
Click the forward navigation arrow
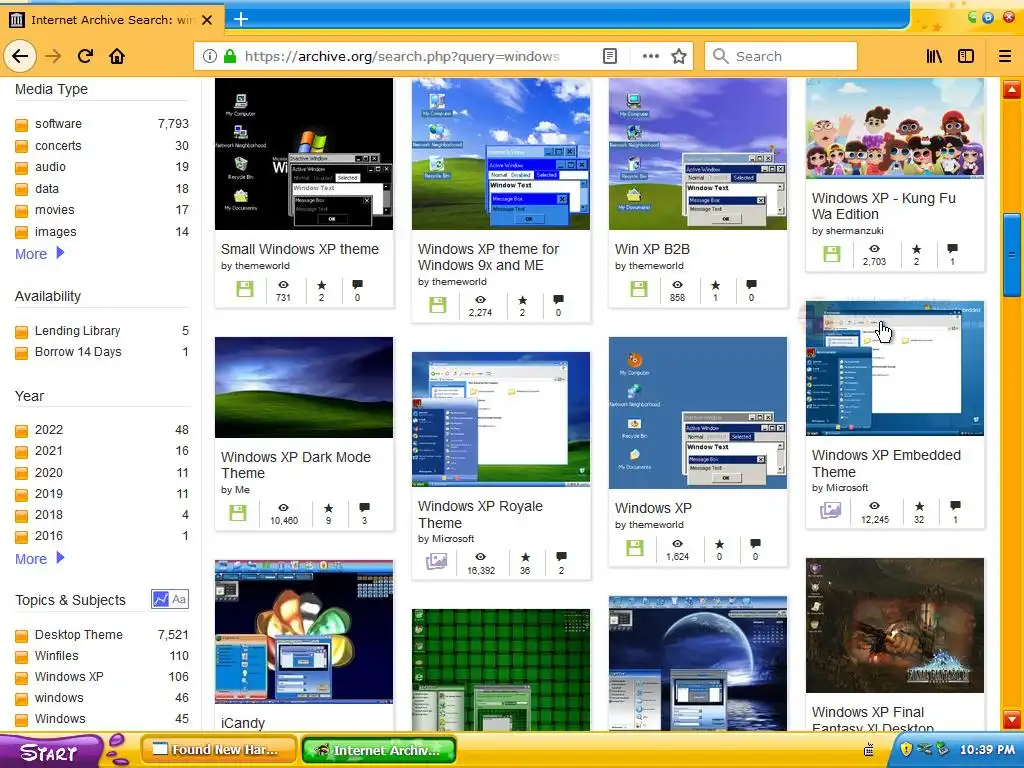(x=53, y=56)
